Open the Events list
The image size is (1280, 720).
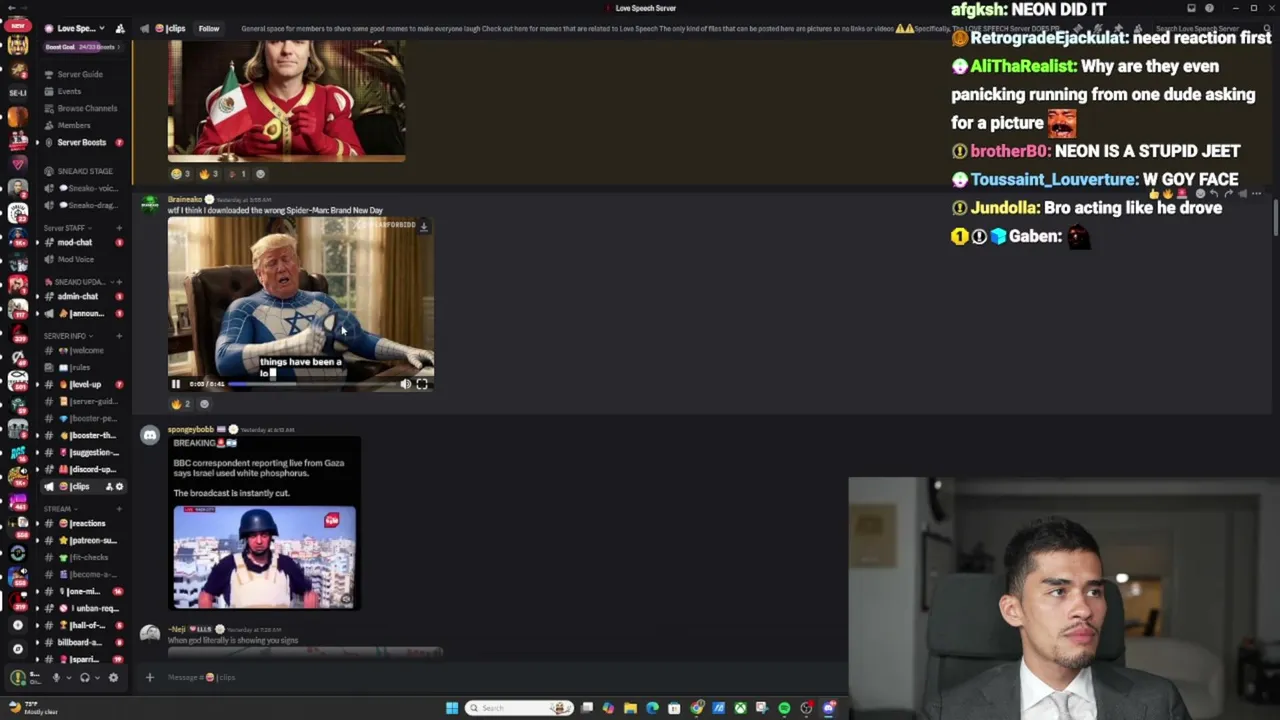click(x=69, y=91)
